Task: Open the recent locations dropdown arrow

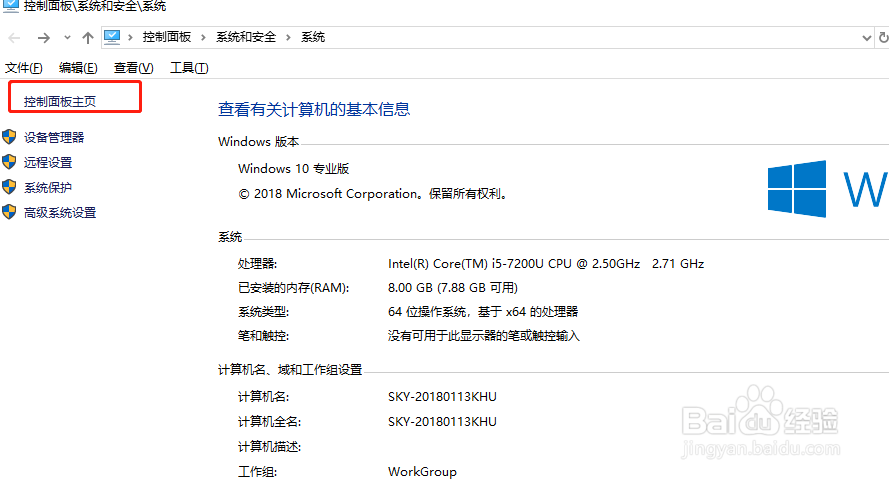Action: click(x=67, y=38)
